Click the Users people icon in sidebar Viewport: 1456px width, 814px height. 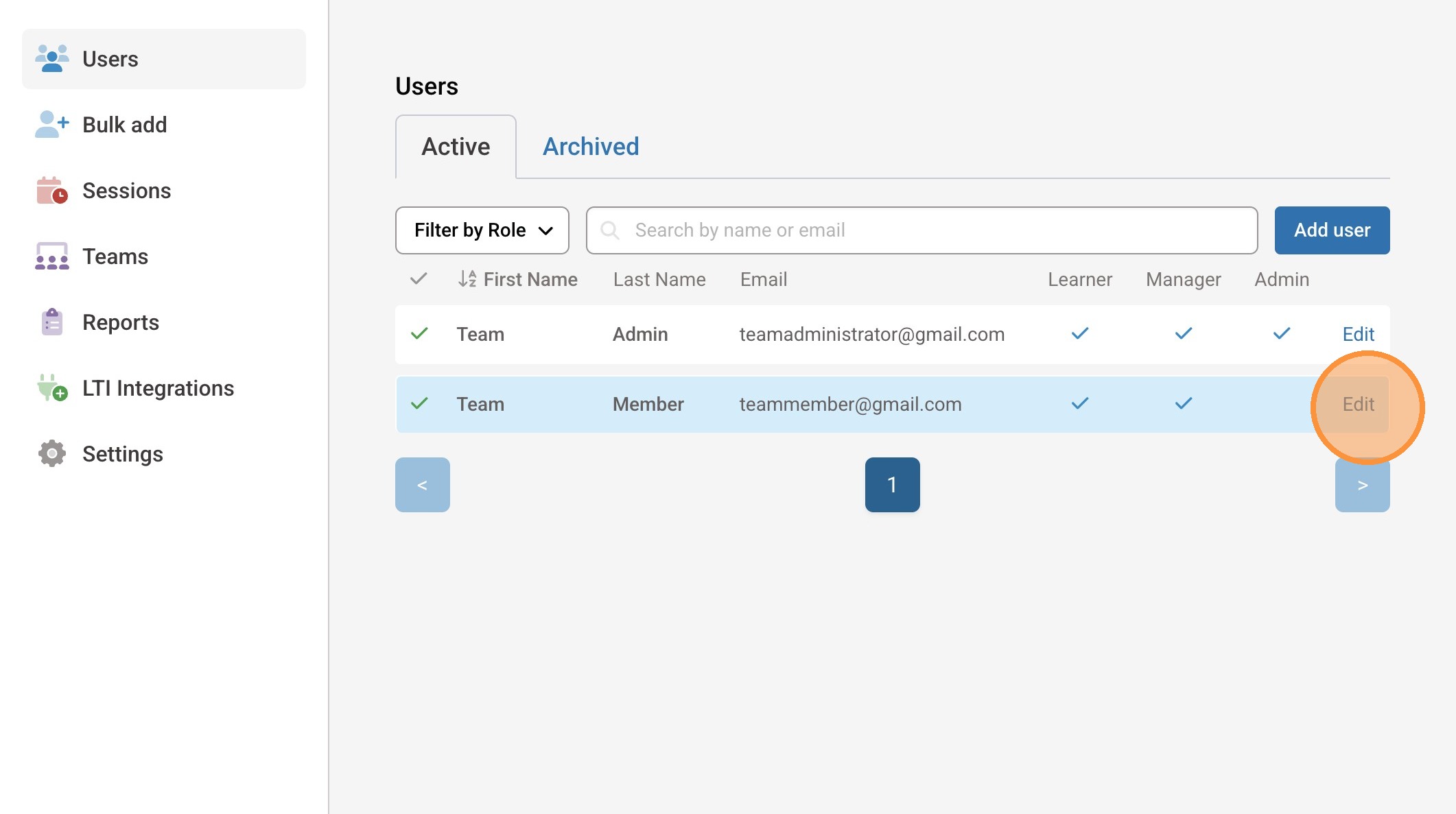click(52, 59)
